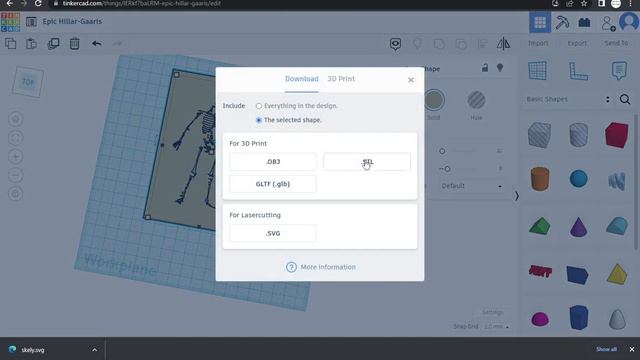
Task: Open the Bricks mode
Action: [584, 22]
